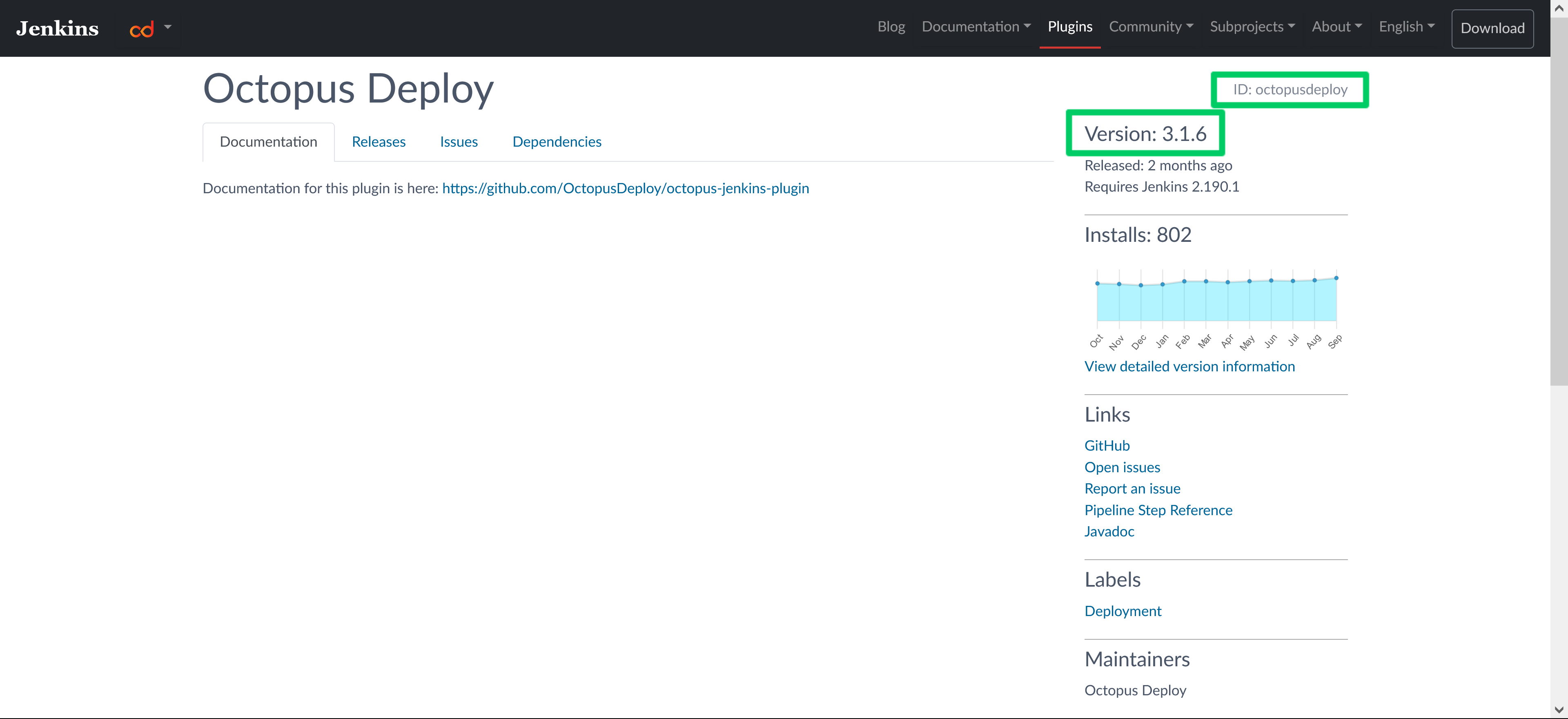This screenshot has height=719, width=1568.
Task: Click the Jenkins logo in the header
Action: (x=57, y=27)
